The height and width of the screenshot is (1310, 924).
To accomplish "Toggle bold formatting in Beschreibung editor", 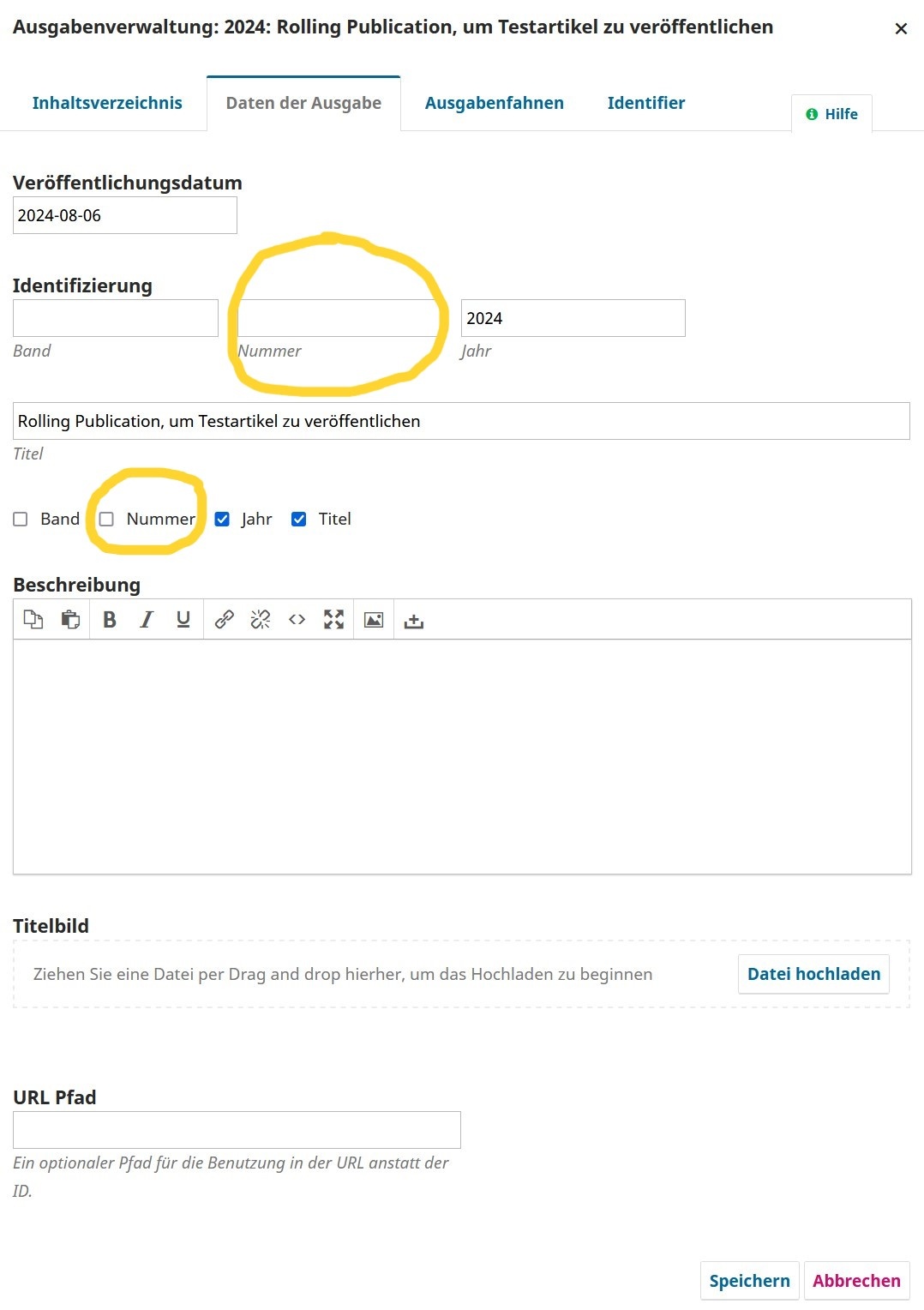I will [x=110, y=620].
